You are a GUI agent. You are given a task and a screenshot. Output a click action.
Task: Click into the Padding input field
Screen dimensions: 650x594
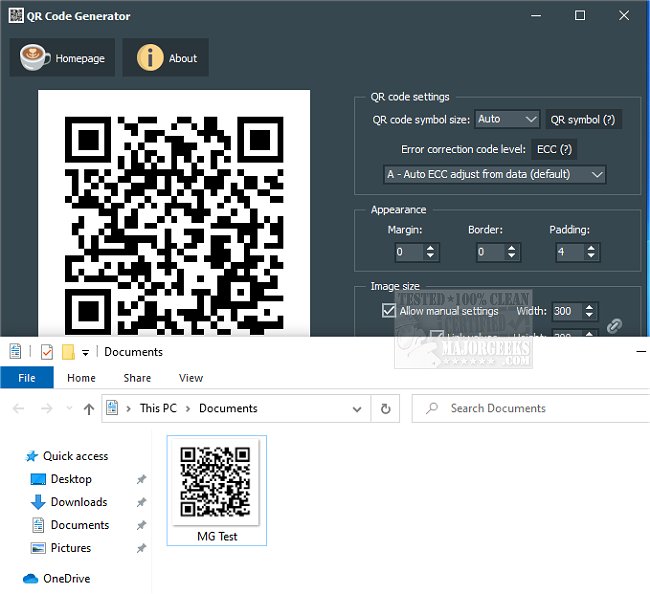(571, 252)
